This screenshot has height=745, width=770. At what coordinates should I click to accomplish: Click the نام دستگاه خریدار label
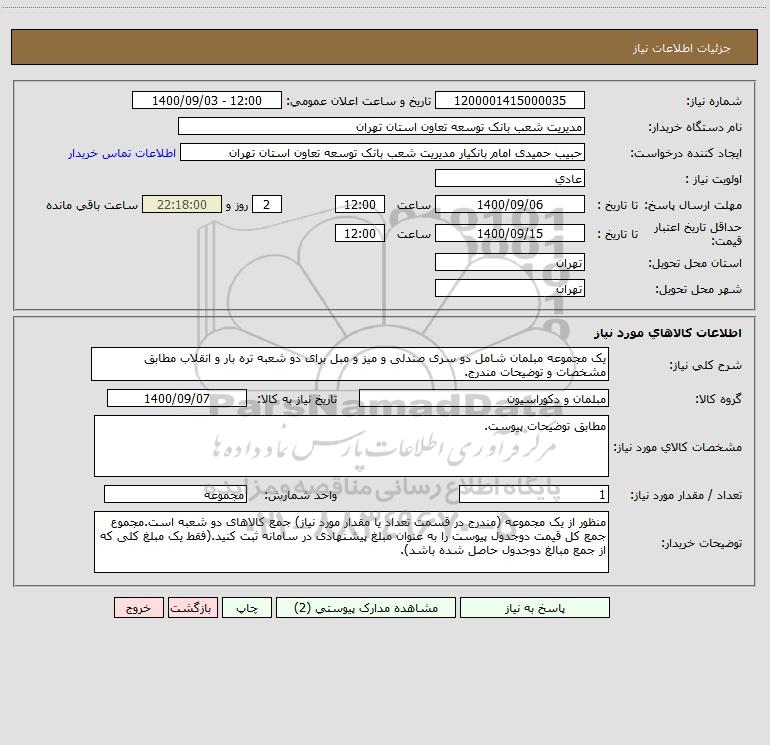pos(695,127)
